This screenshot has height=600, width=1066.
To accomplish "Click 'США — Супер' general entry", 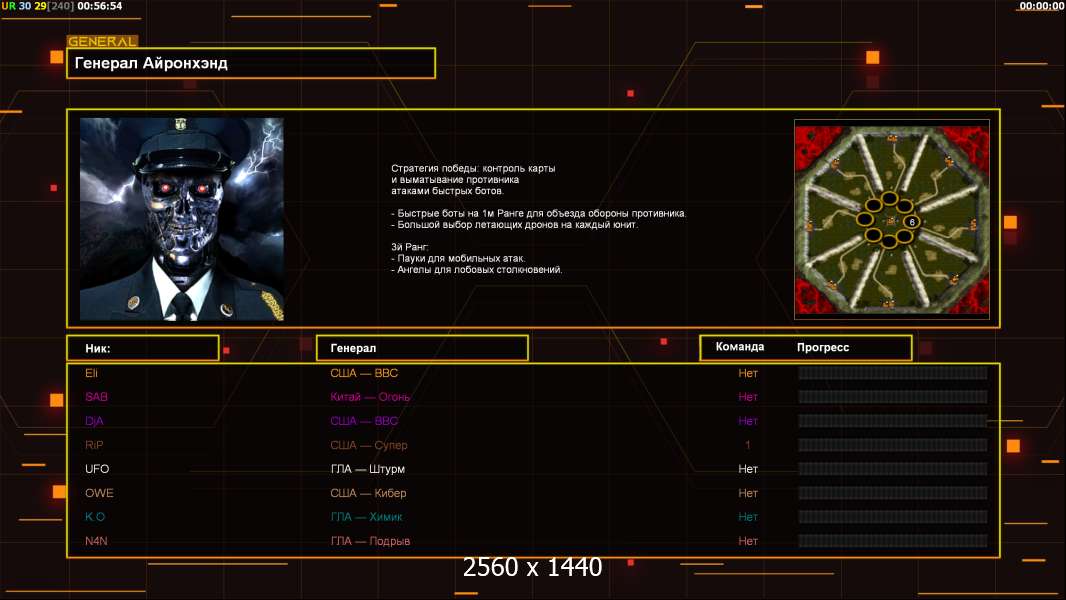I will [x=369, y=445].
